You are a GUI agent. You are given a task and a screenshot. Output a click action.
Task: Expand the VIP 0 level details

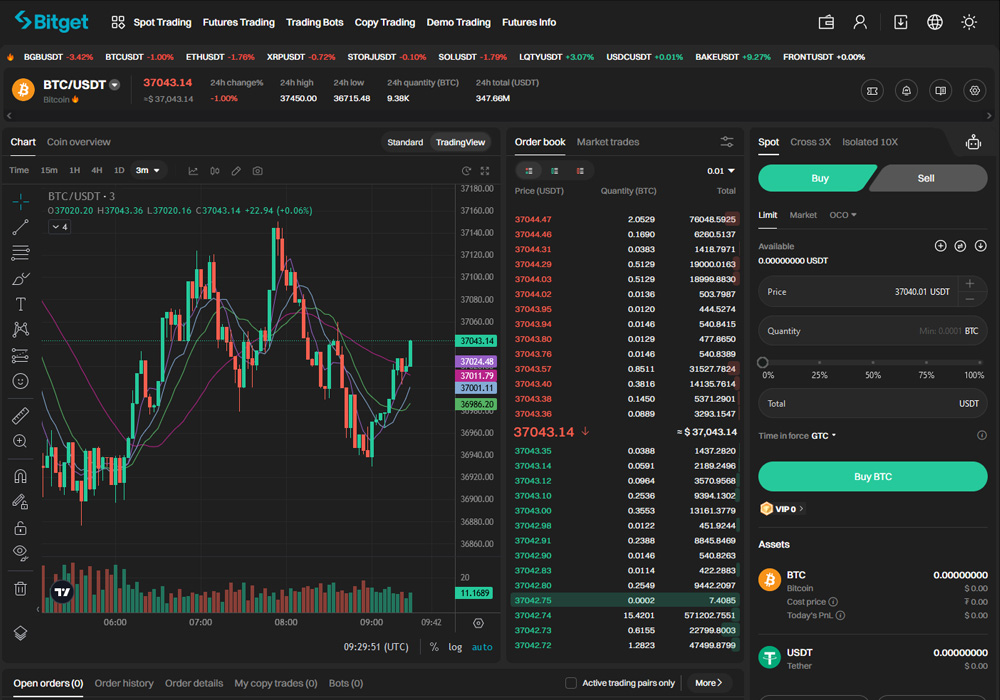click(783, 509)
